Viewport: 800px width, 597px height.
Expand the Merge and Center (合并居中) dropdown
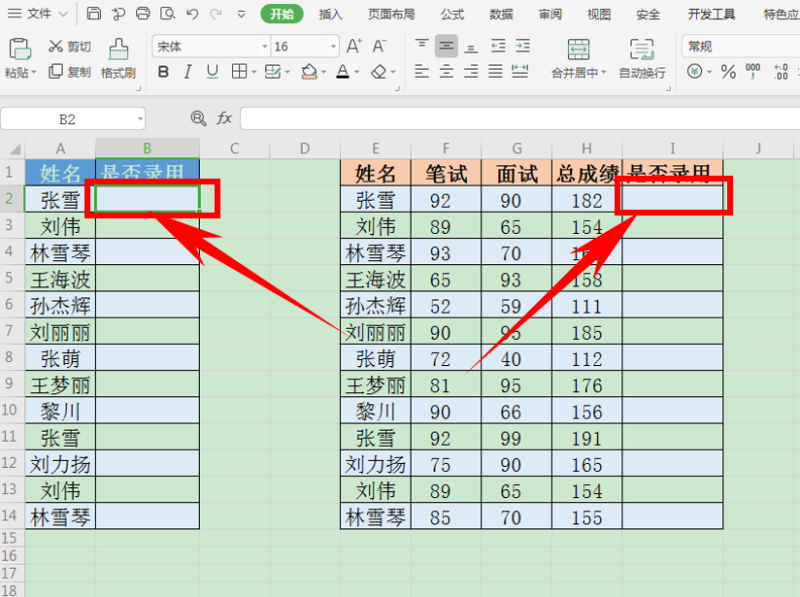click(x=602, y=73)
